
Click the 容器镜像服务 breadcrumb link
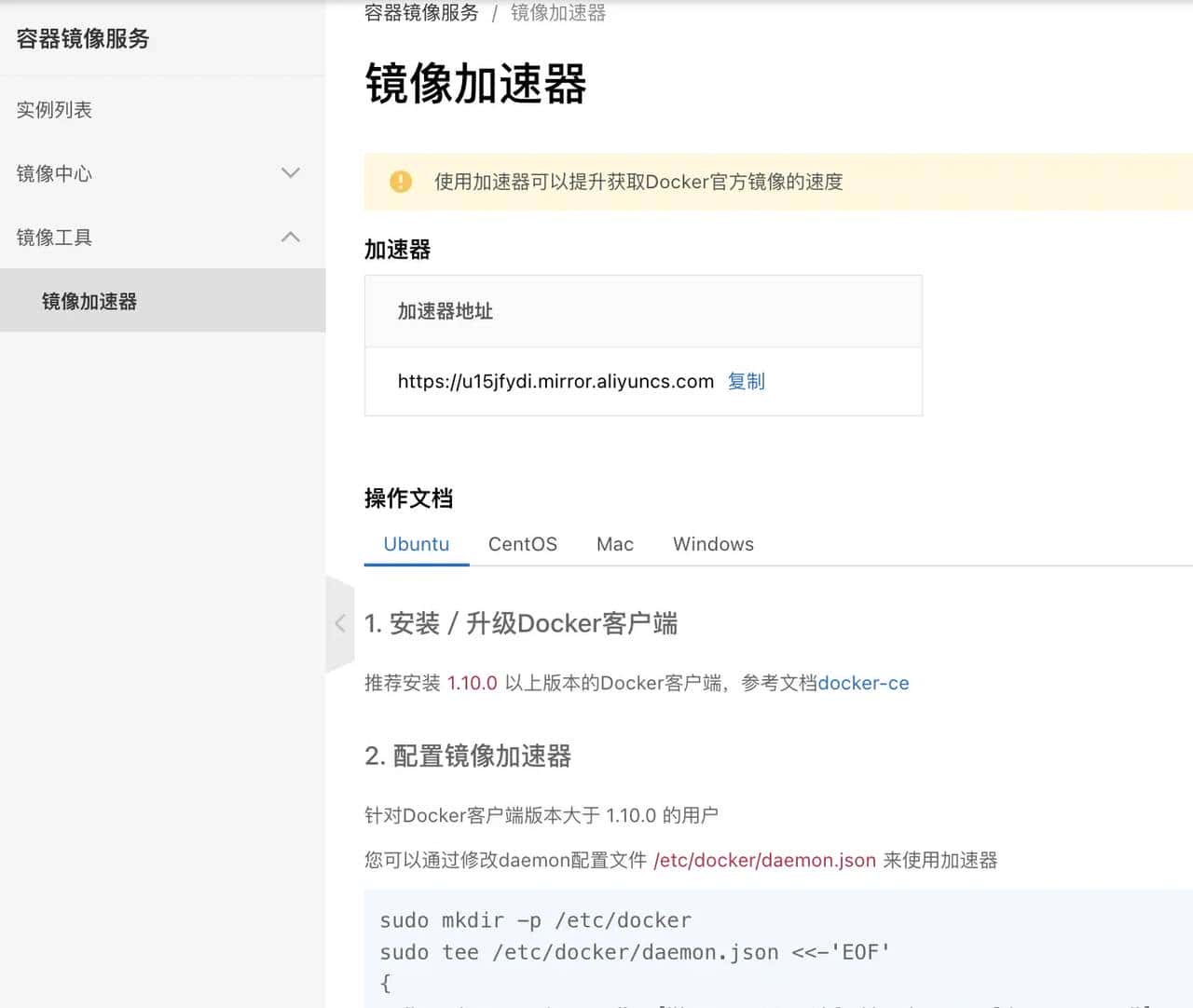(x=419, y=12)
